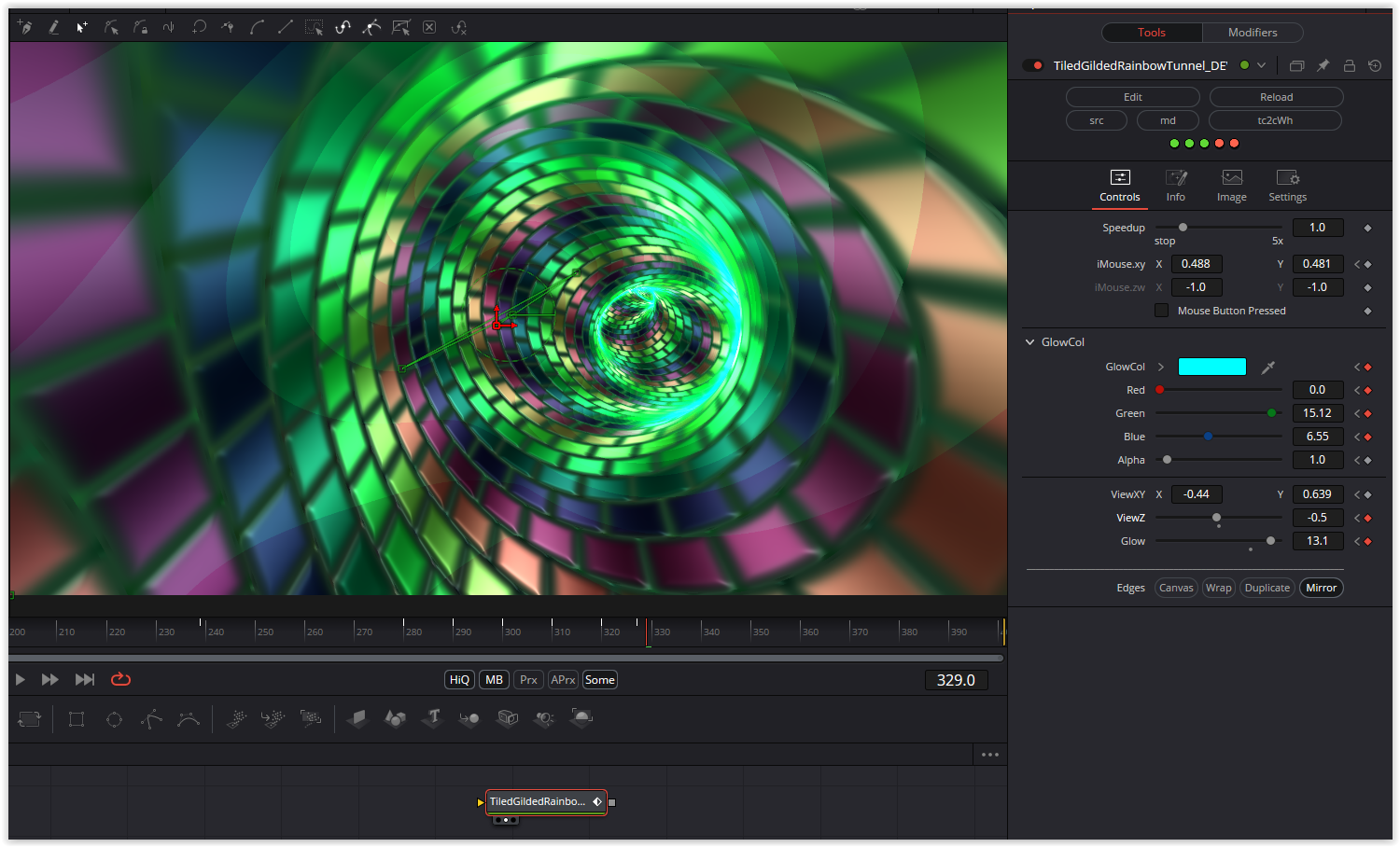Add the Merge 3D tool
Image resolution: width=1400 pixels, height=847 pixels.
[469, 718]
